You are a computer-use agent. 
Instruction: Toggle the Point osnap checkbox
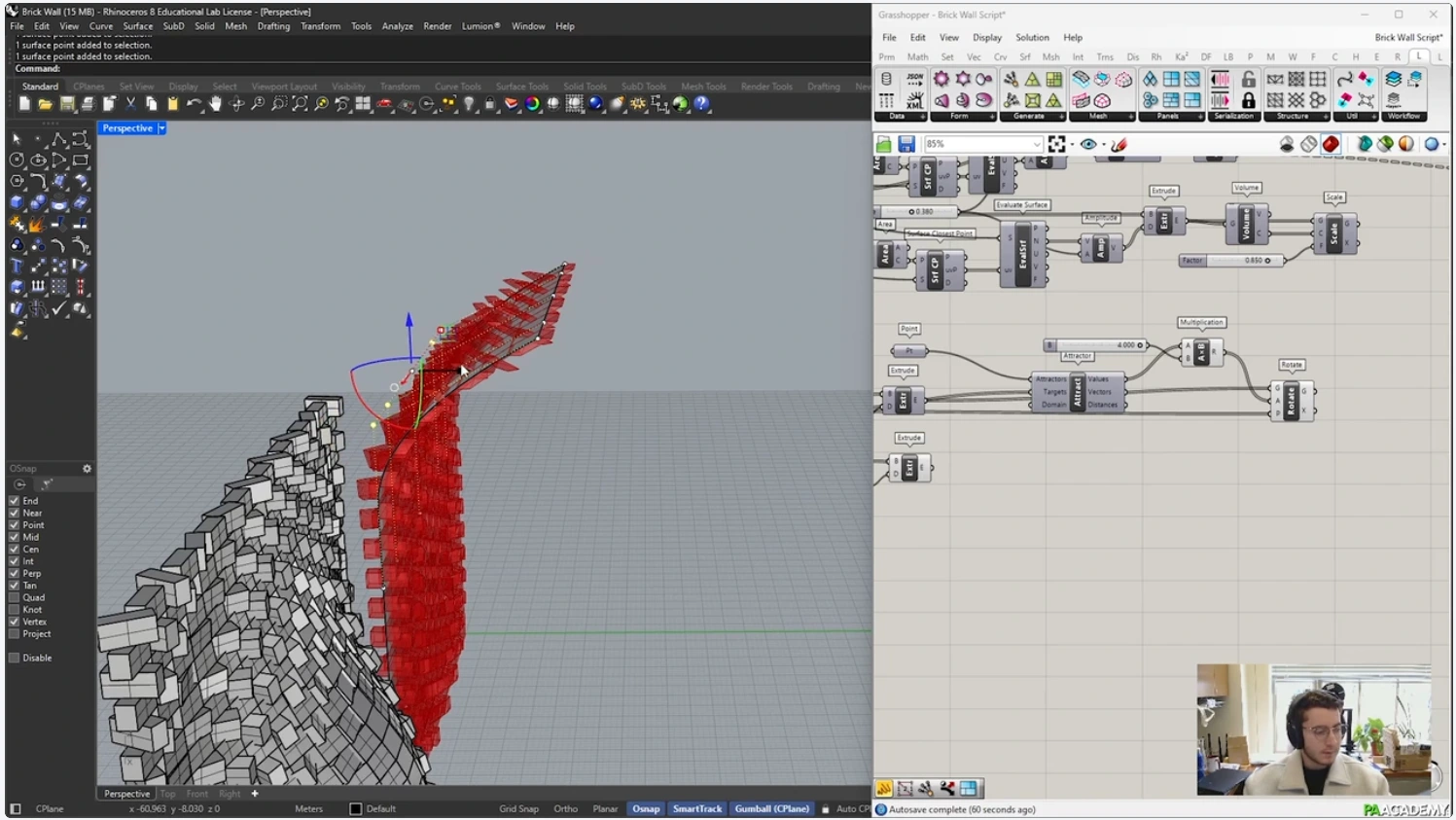(14, 525)
